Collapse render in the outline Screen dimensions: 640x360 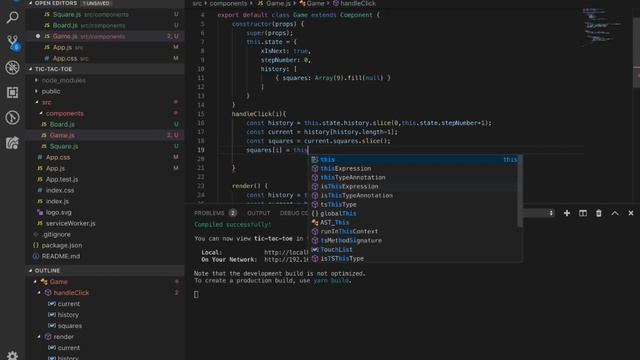point(39,337)
